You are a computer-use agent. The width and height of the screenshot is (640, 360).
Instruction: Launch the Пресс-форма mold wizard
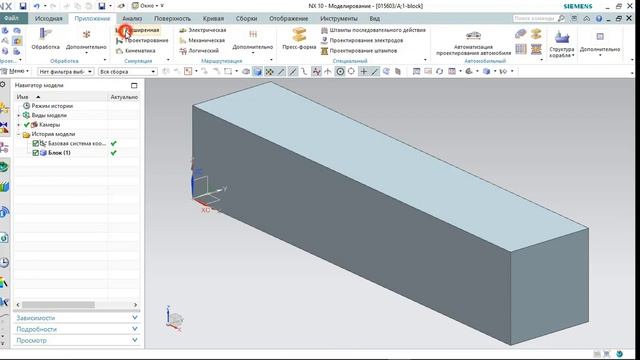coord(299,39)
